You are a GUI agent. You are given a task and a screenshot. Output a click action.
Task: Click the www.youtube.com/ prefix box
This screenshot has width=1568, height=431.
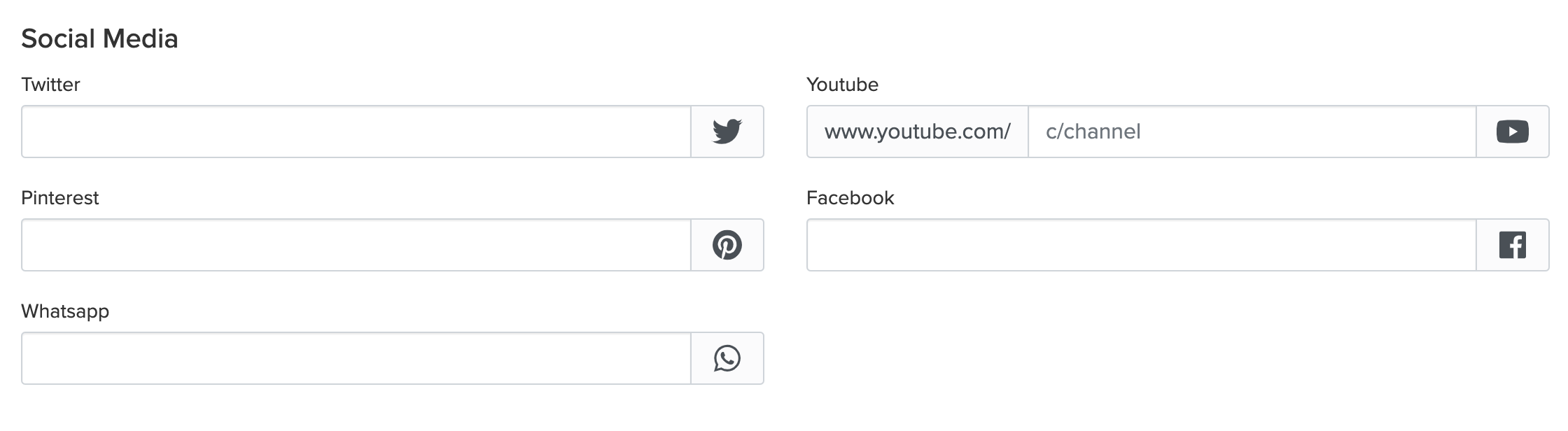pos(917,132)
